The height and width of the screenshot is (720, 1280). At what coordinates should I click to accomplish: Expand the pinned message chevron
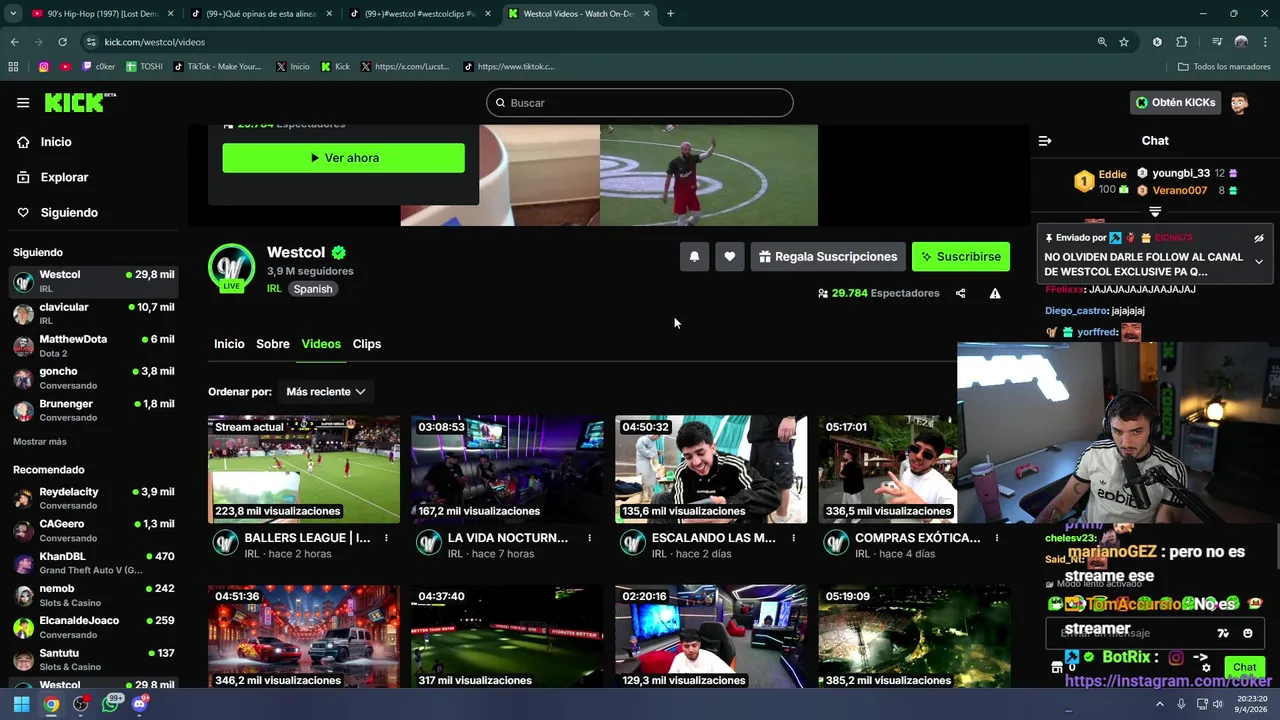1259,262
